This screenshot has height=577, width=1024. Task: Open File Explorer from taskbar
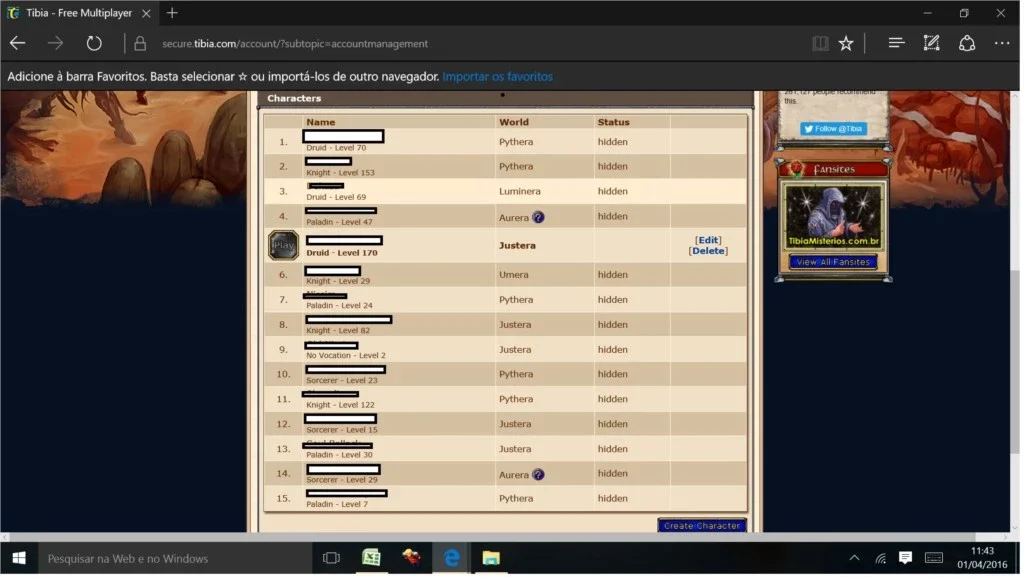coord(491,559)
